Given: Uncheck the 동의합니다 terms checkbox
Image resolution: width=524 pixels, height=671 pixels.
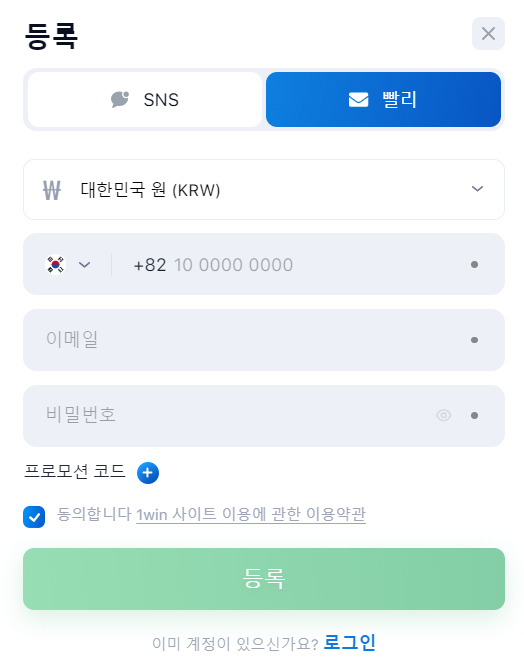Looking at the screenshot, I should click(x=34, y=517).
